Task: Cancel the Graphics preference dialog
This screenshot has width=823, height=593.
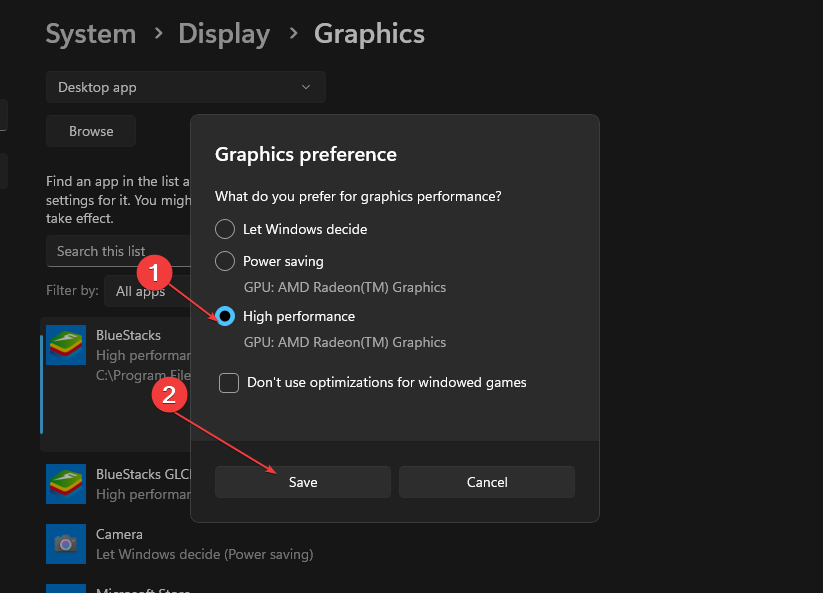Action: click(486, 481)
